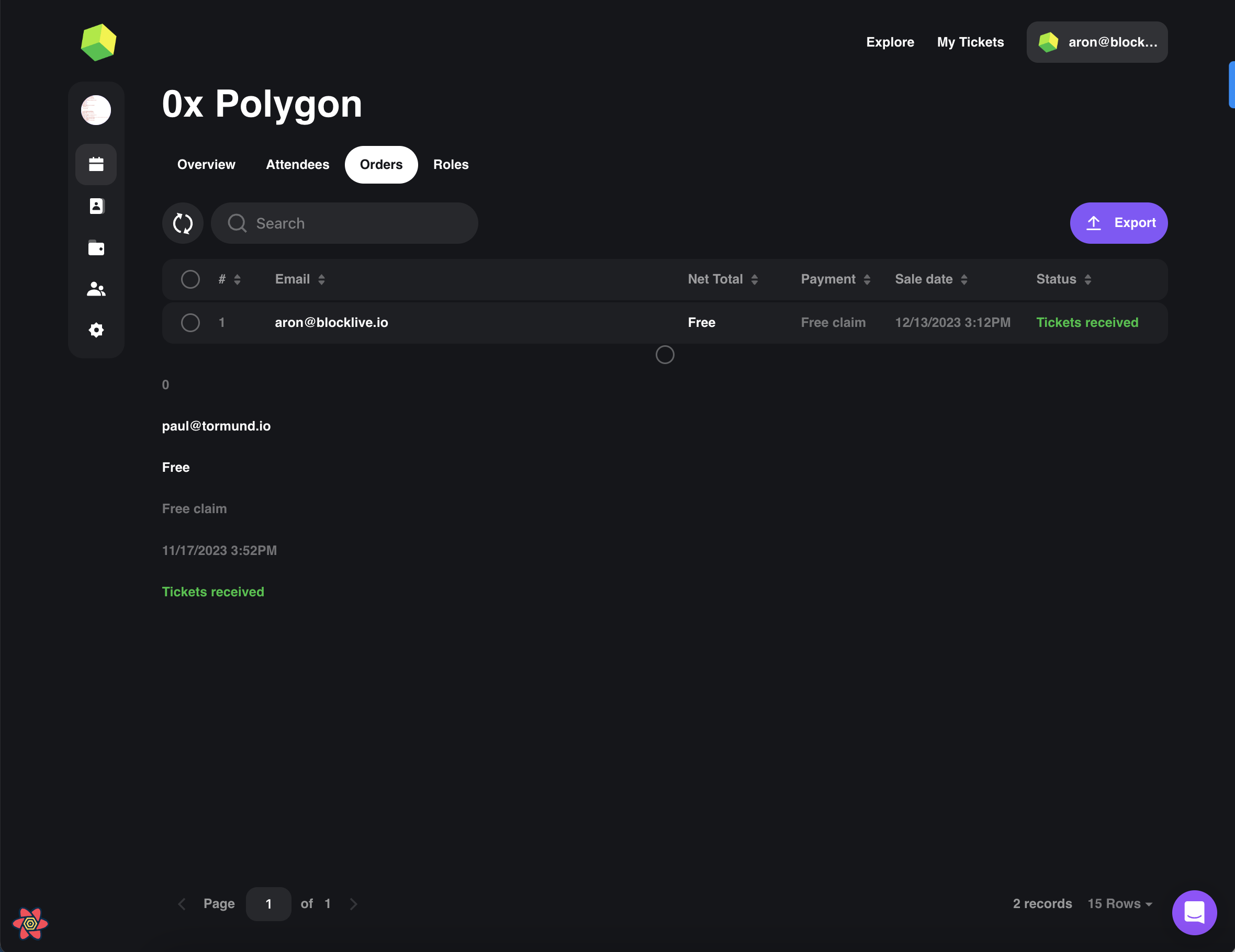This screenshot has height=952, width=1235.
Task: Select all orders with header checkbox
Action: coord(190,279)
